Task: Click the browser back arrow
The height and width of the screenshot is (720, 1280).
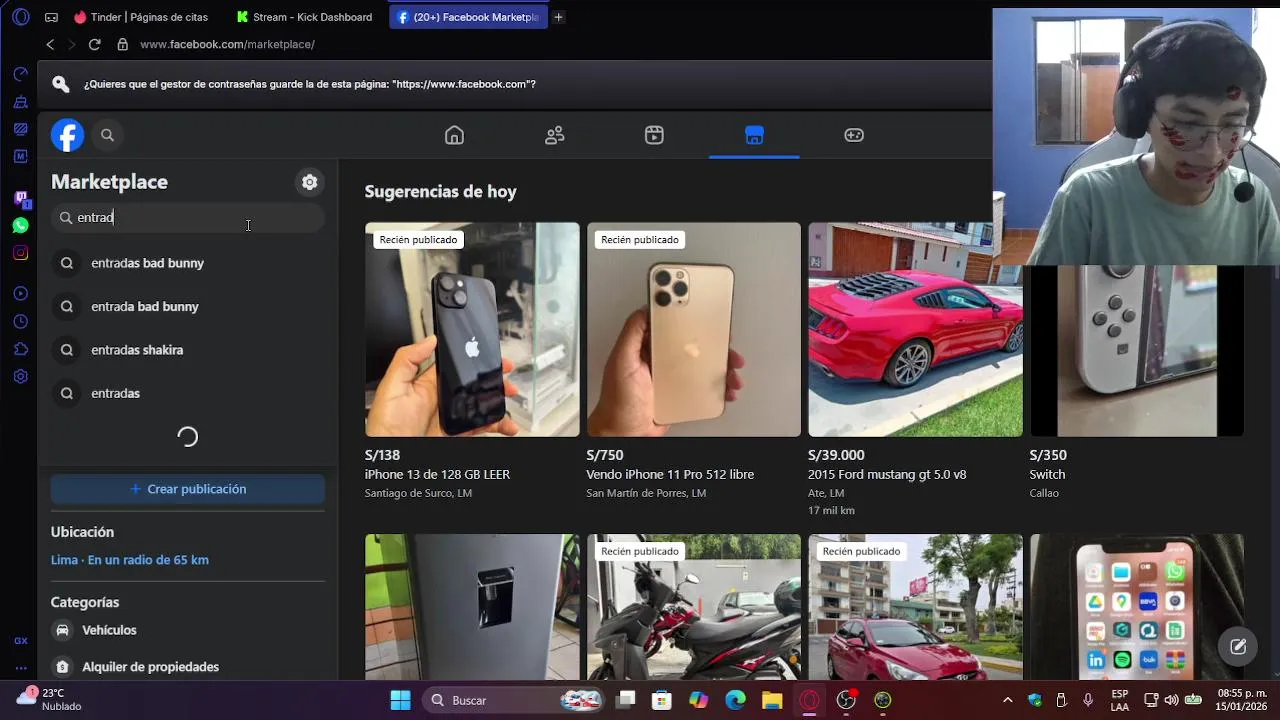Action: point(50,44)
